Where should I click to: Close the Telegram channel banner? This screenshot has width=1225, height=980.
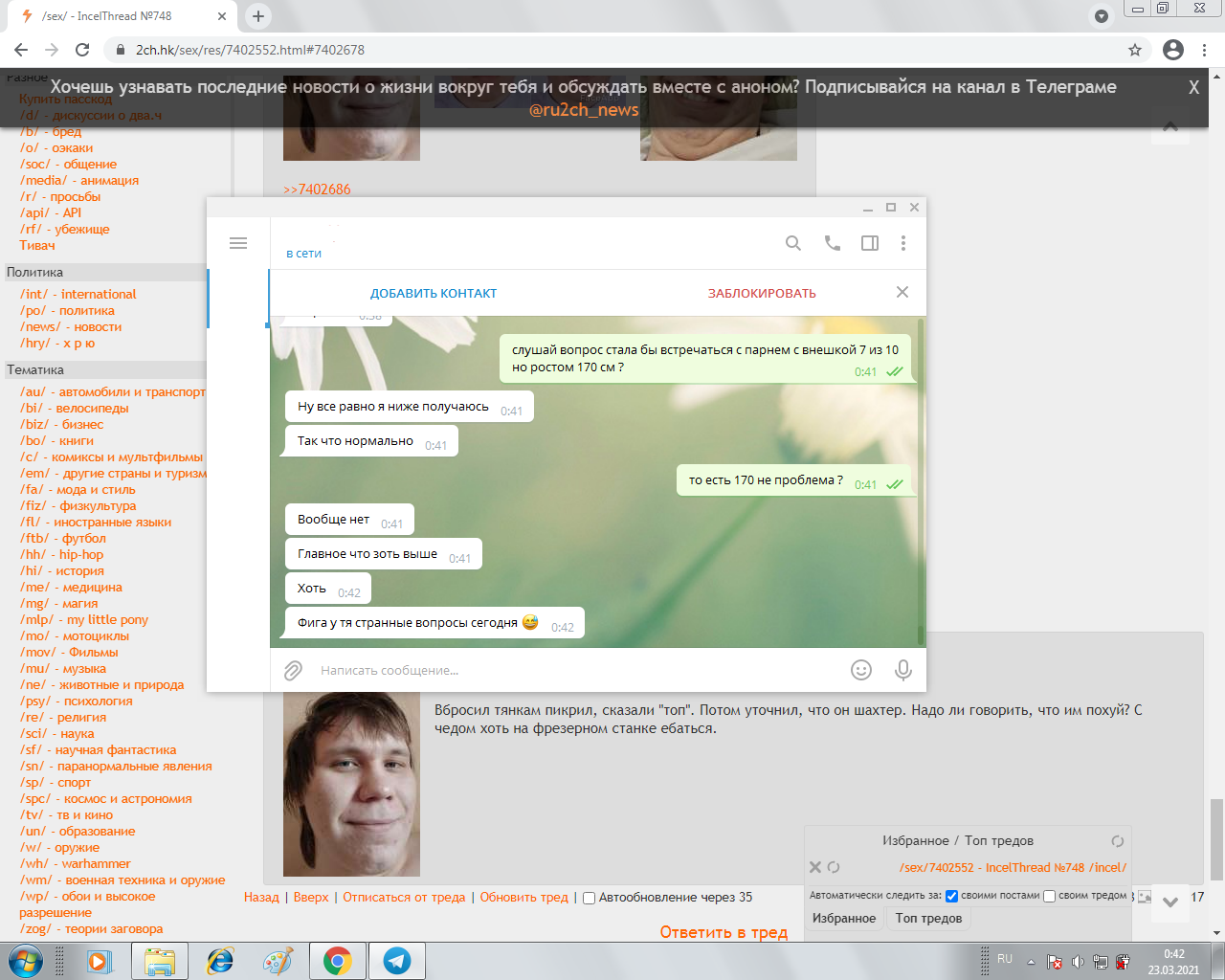[1193, 87]
